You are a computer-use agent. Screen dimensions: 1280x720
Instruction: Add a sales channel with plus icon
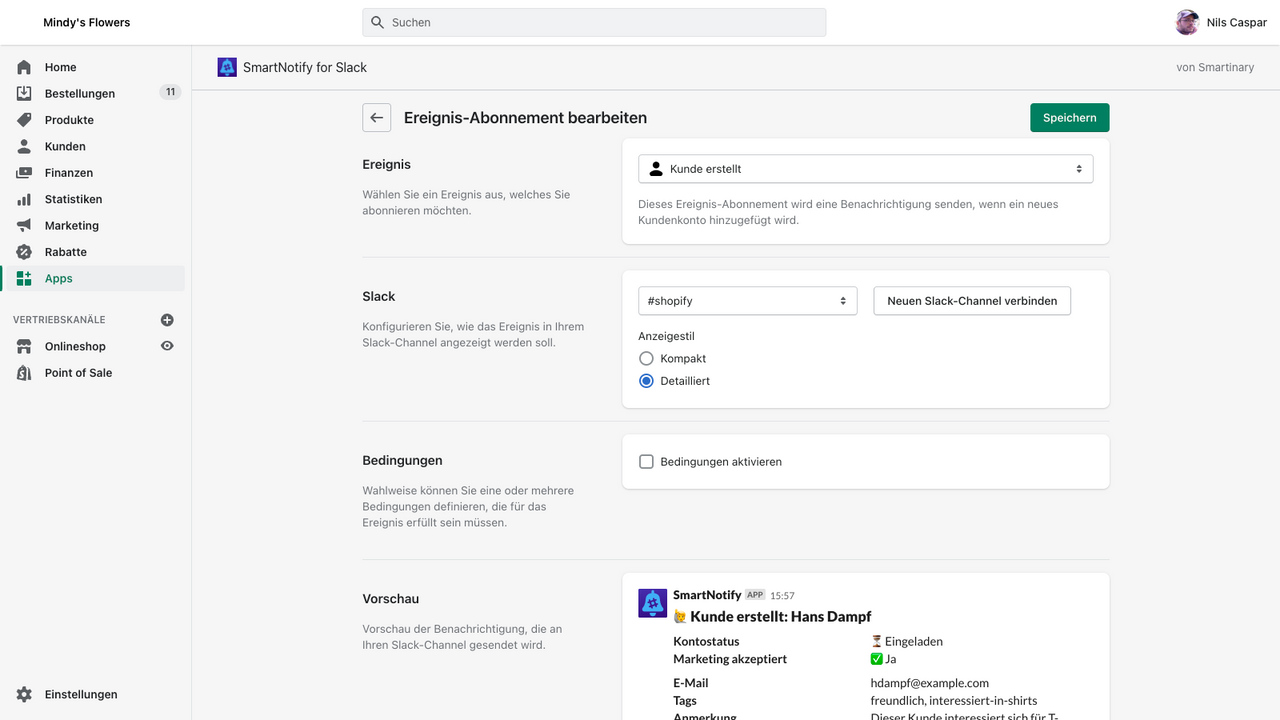[x=167, y=320]
